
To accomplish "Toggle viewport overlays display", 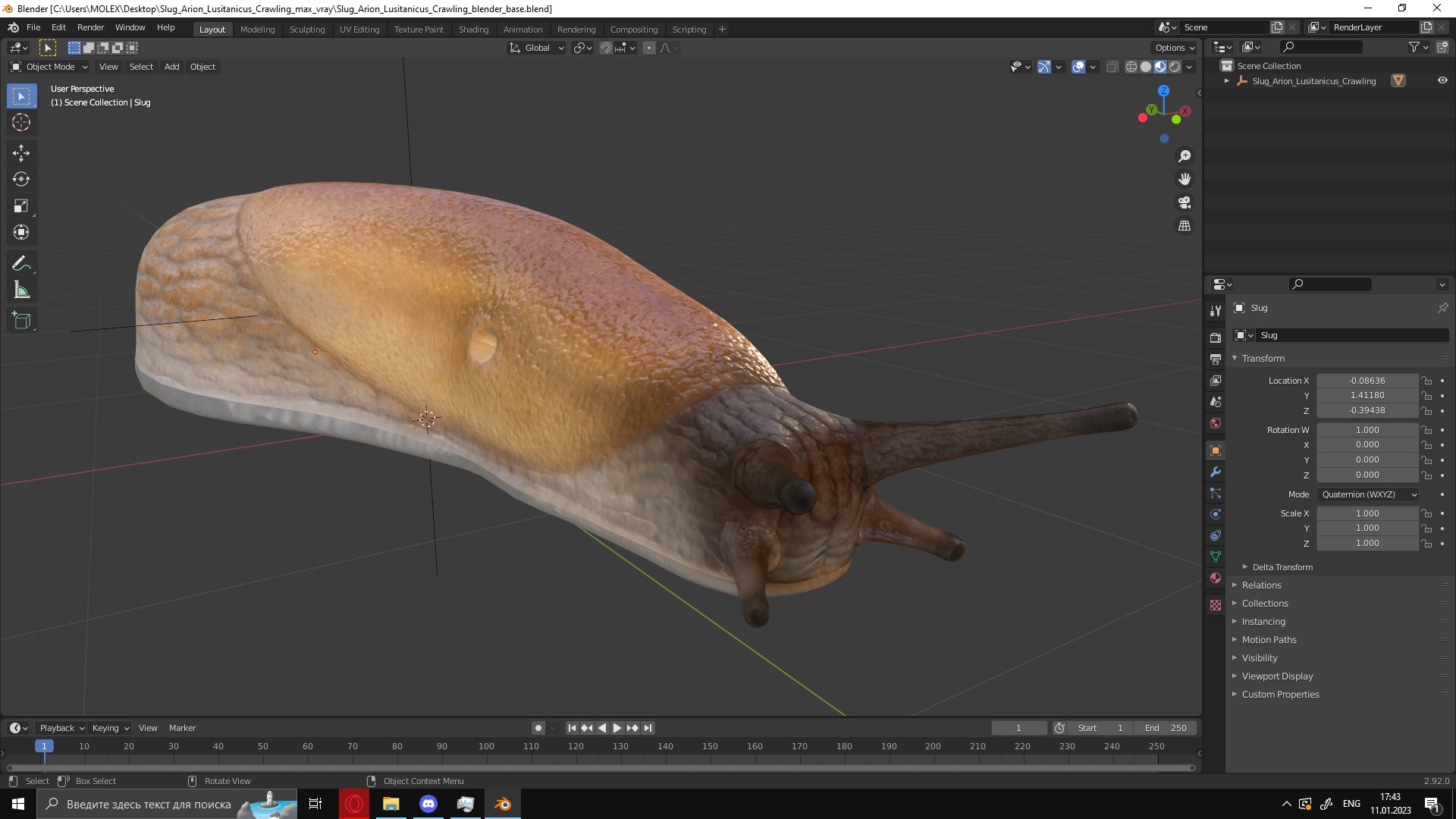I will pos(1078,67).
